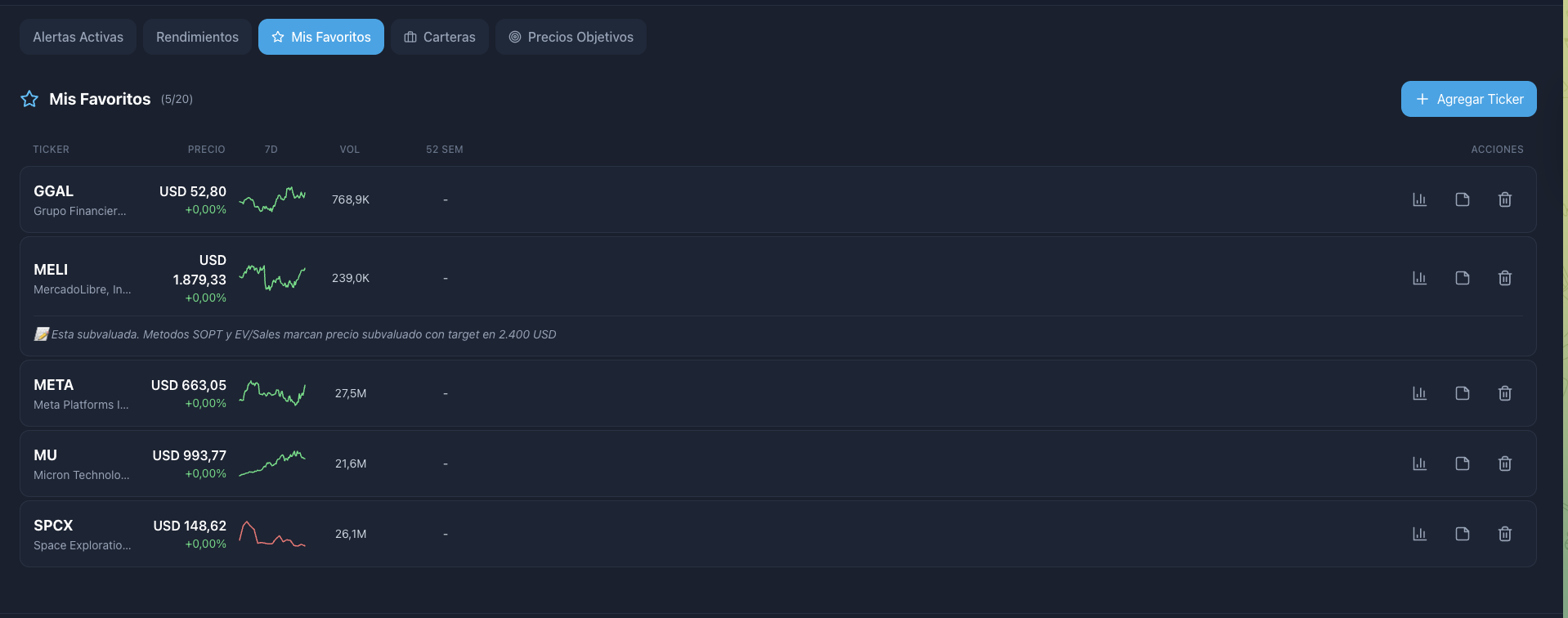
Task: Delete GGAL with its trash icon
Action: [x=1505, y=199]
